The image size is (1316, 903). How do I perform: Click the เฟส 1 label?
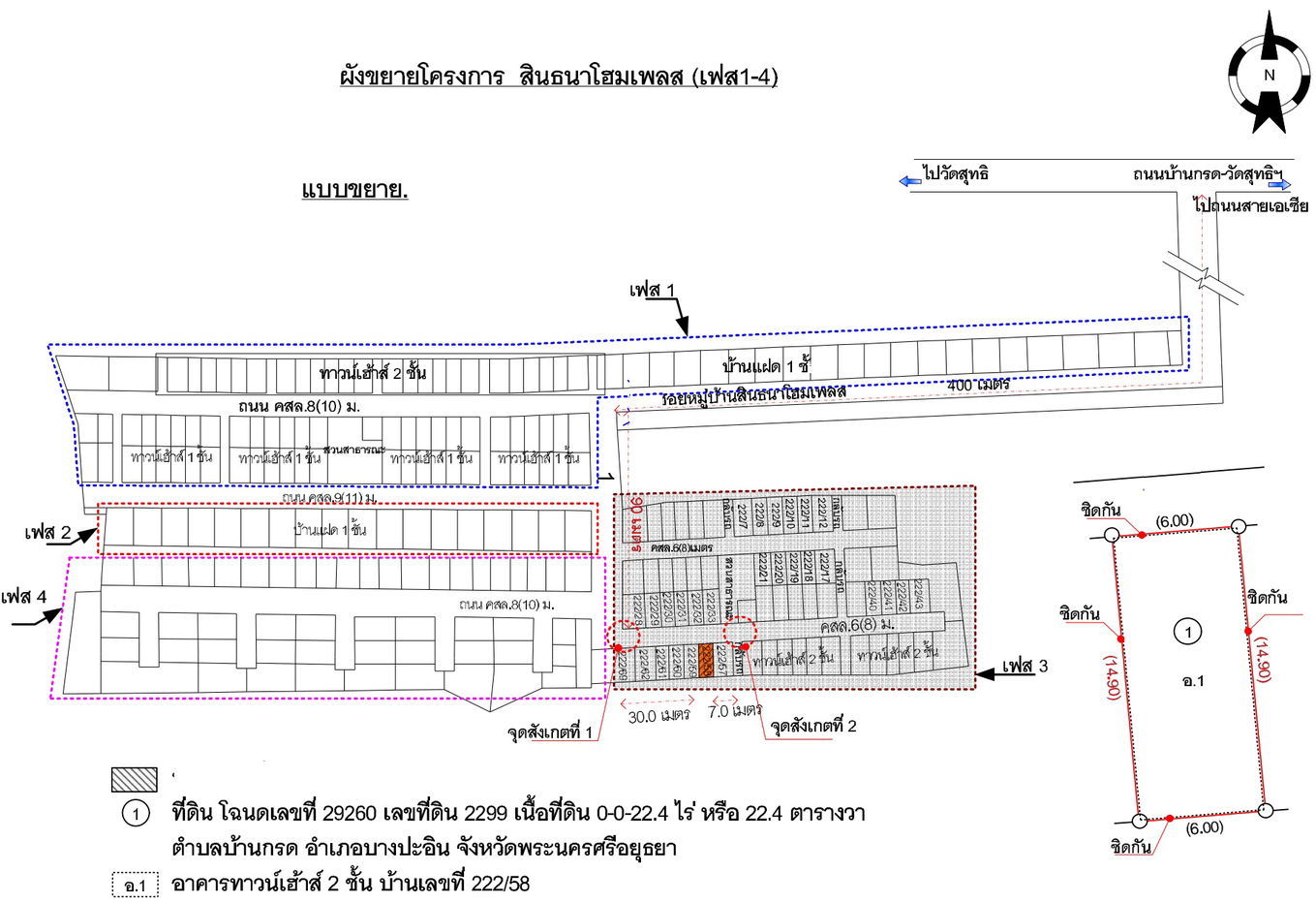[653, 290]
